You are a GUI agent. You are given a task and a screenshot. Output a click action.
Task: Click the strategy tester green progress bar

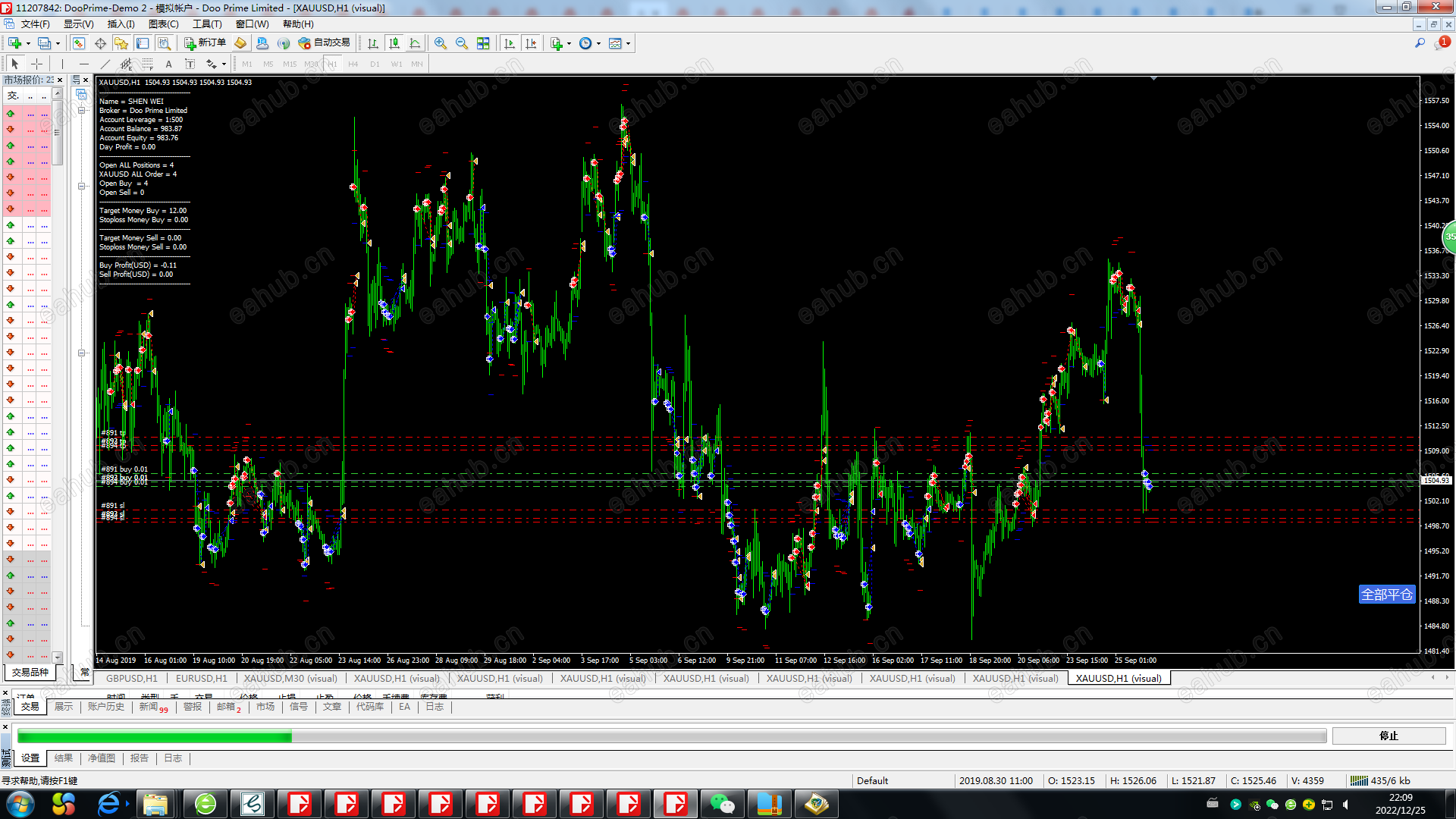155,736
